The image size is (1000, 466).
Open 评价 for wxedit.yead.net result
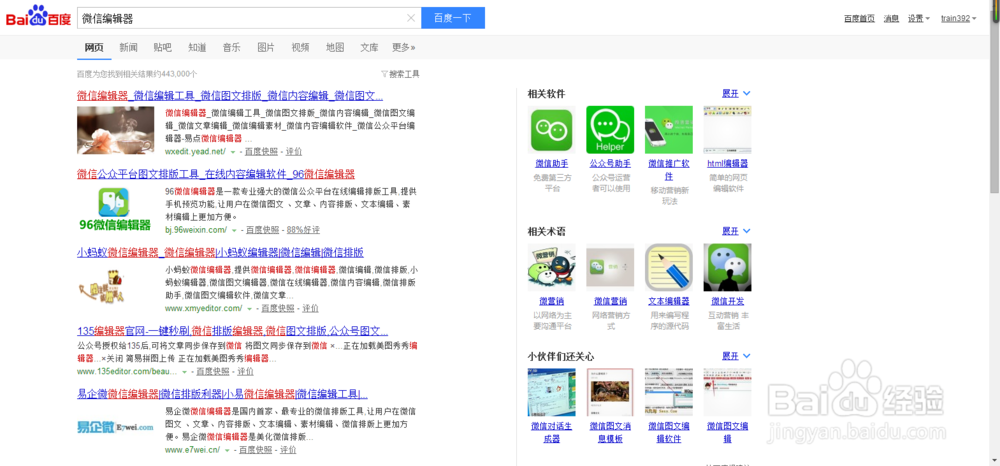[294, 152]
